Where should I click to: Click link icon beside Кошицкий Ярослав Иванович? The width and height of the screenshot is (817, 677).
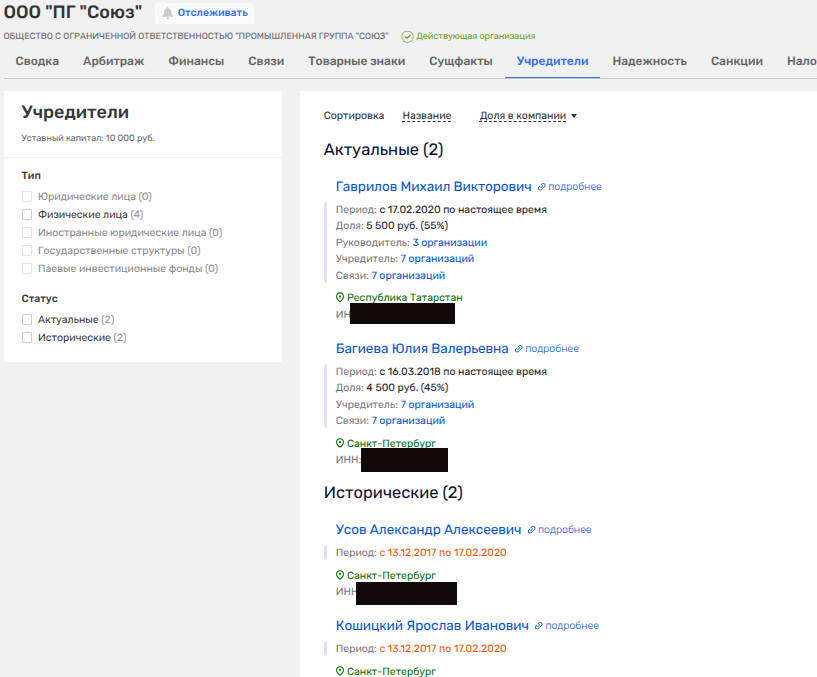click(539, 626)
